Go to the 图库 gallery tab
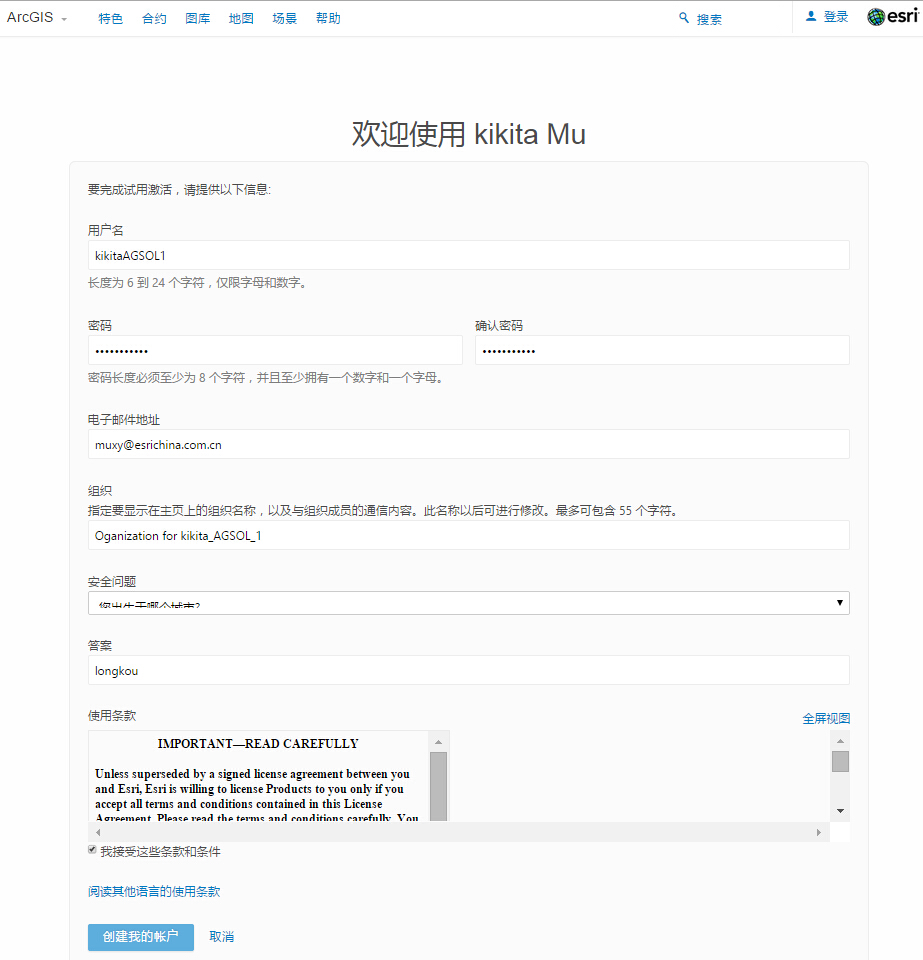923x960 pixels. pyautogui.click(x=198, y=18)
